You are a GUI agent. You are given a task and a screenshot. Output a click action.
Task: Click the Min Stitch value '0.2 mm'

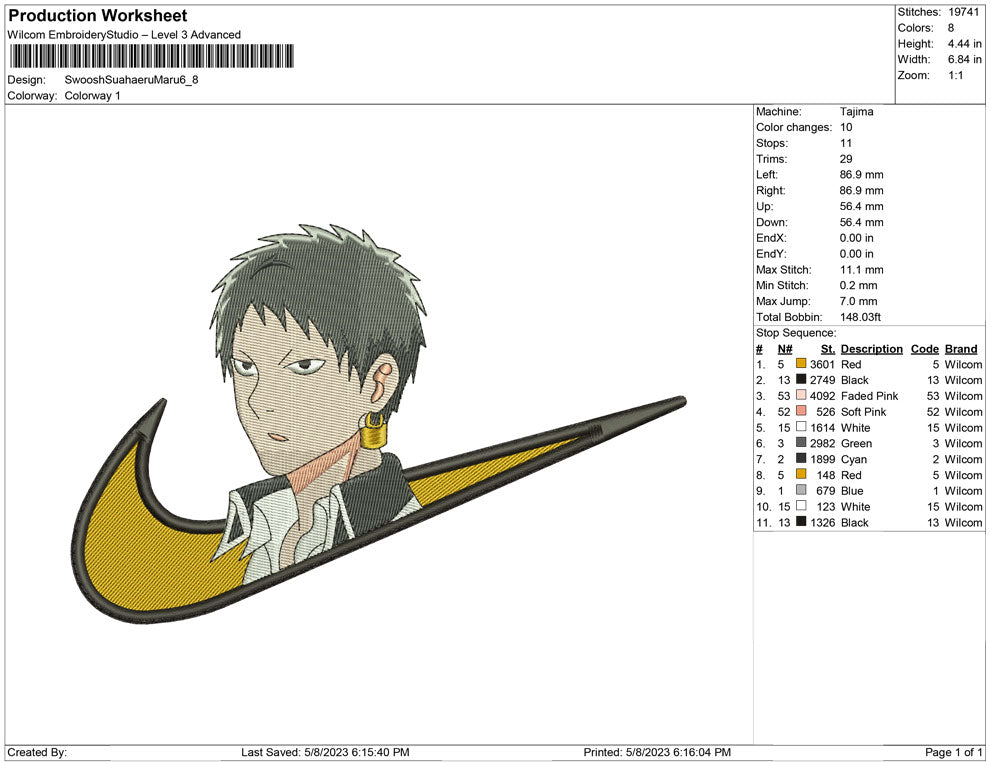(859, 285)
